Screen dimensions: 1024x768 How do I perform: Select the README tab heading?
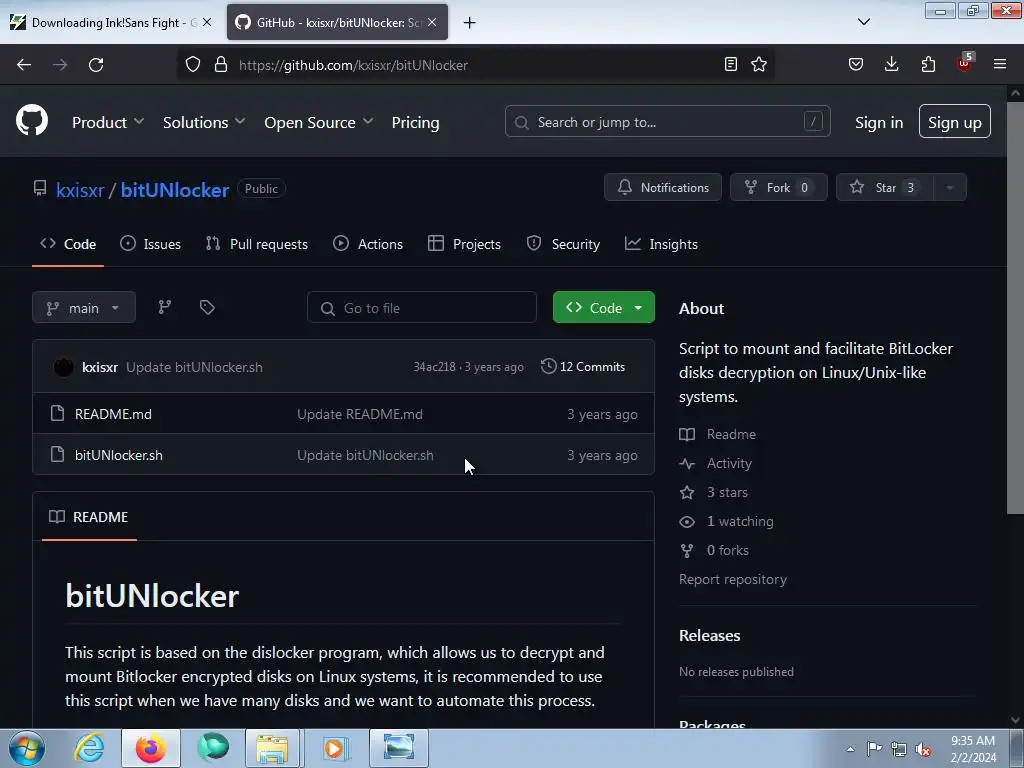(x=89, y=517)
